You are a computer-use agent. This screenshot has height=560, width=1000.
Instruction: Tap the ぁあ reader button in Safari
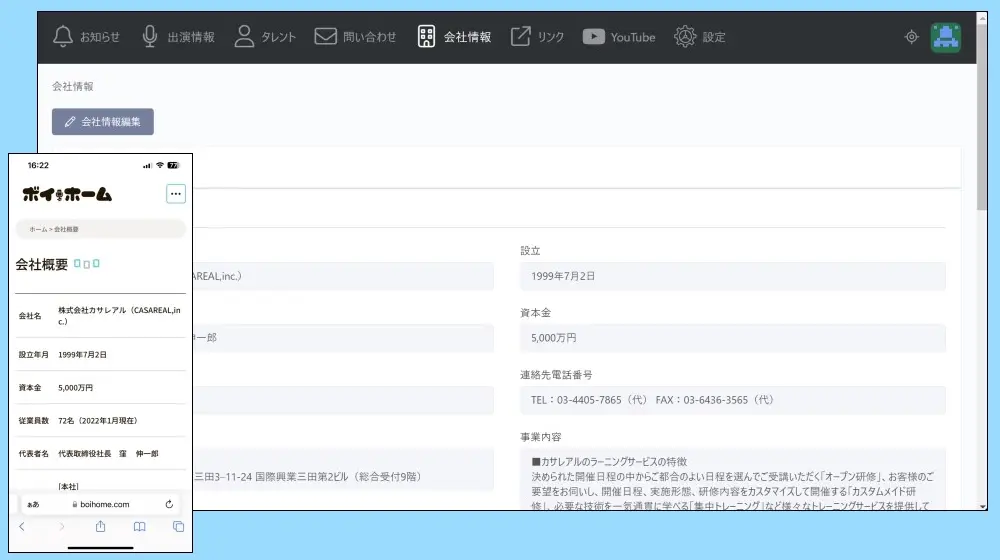(33, 504)
